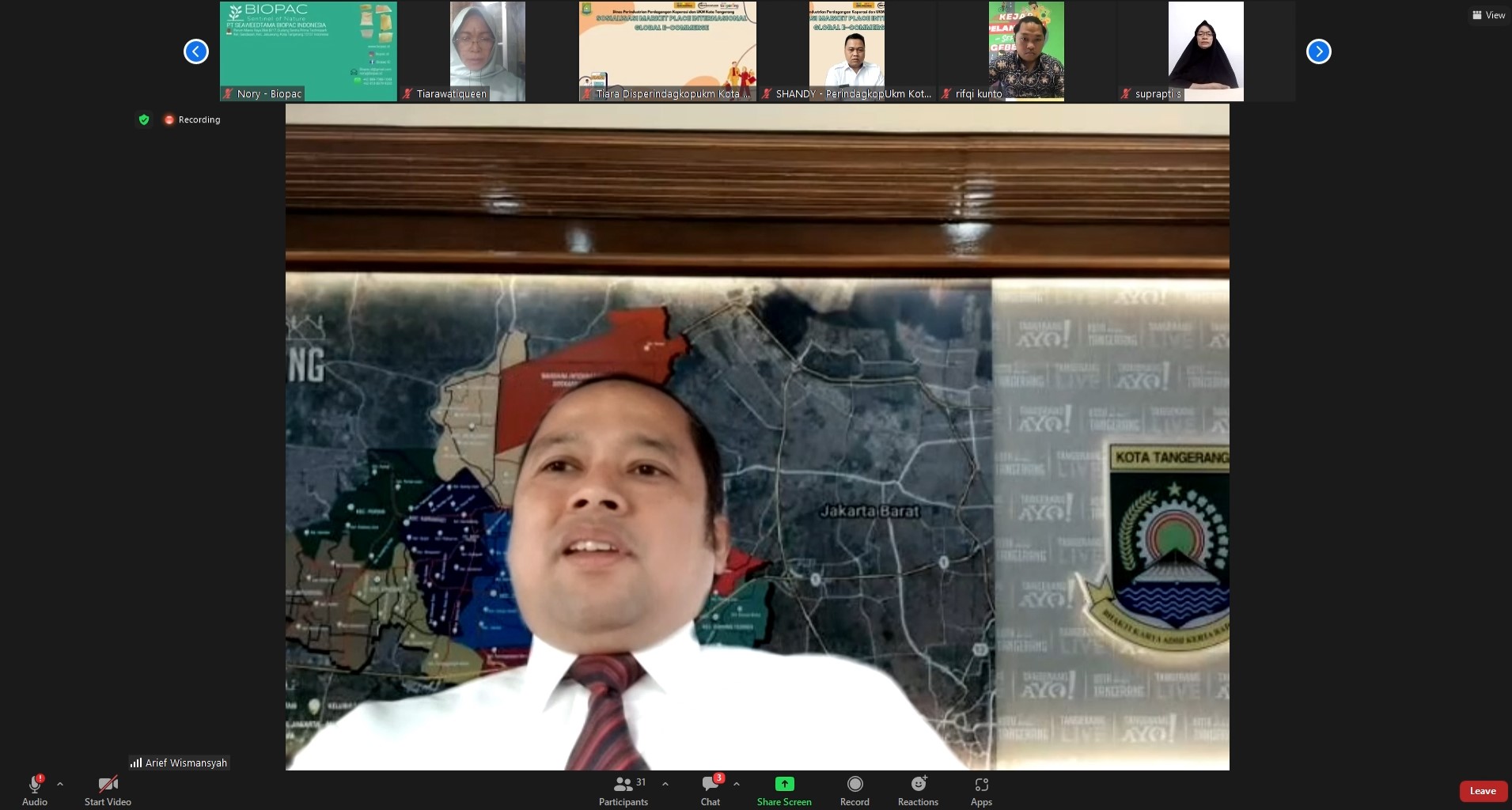Screen dimensions: 1512x810
Task: Click the green Share Screen icon
Action: point(783,784)
